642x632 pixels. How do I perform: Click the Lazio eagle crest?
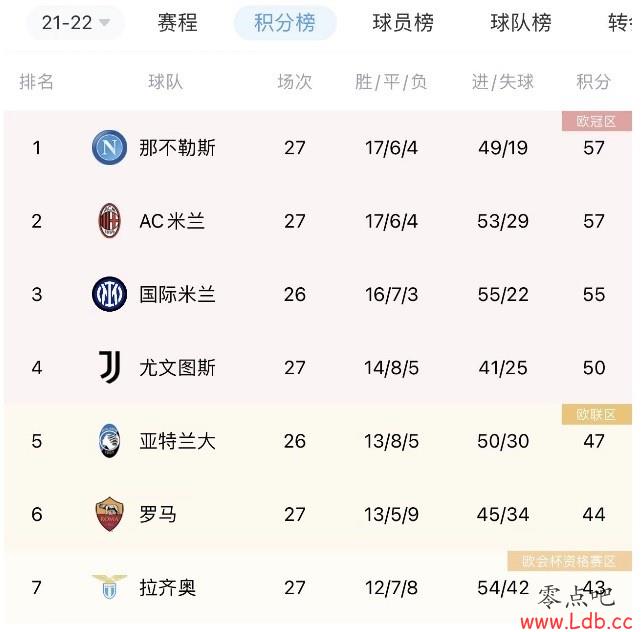109,587
